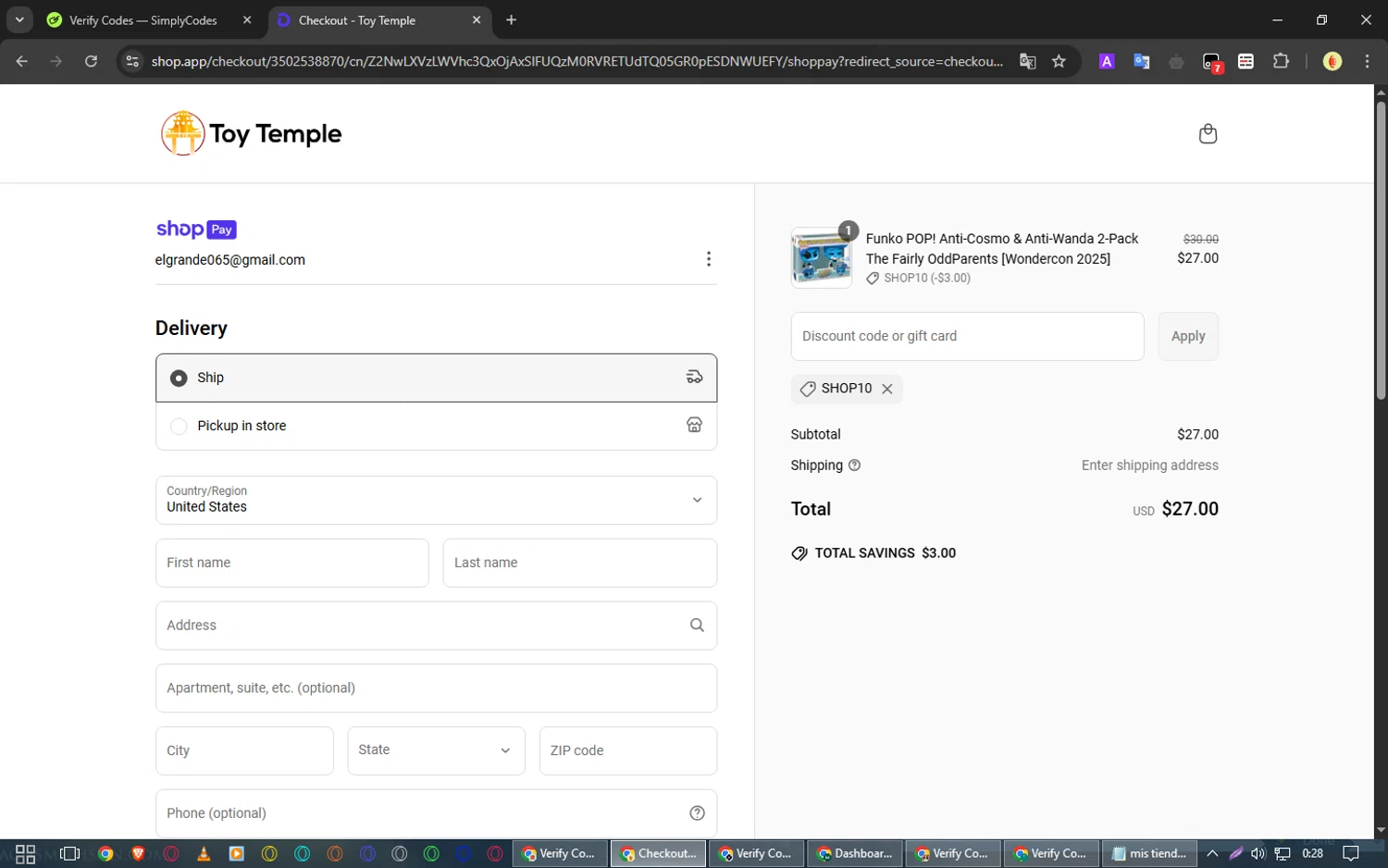
Task: Launch VLC media player from taskbar
Action: point(204,854)
